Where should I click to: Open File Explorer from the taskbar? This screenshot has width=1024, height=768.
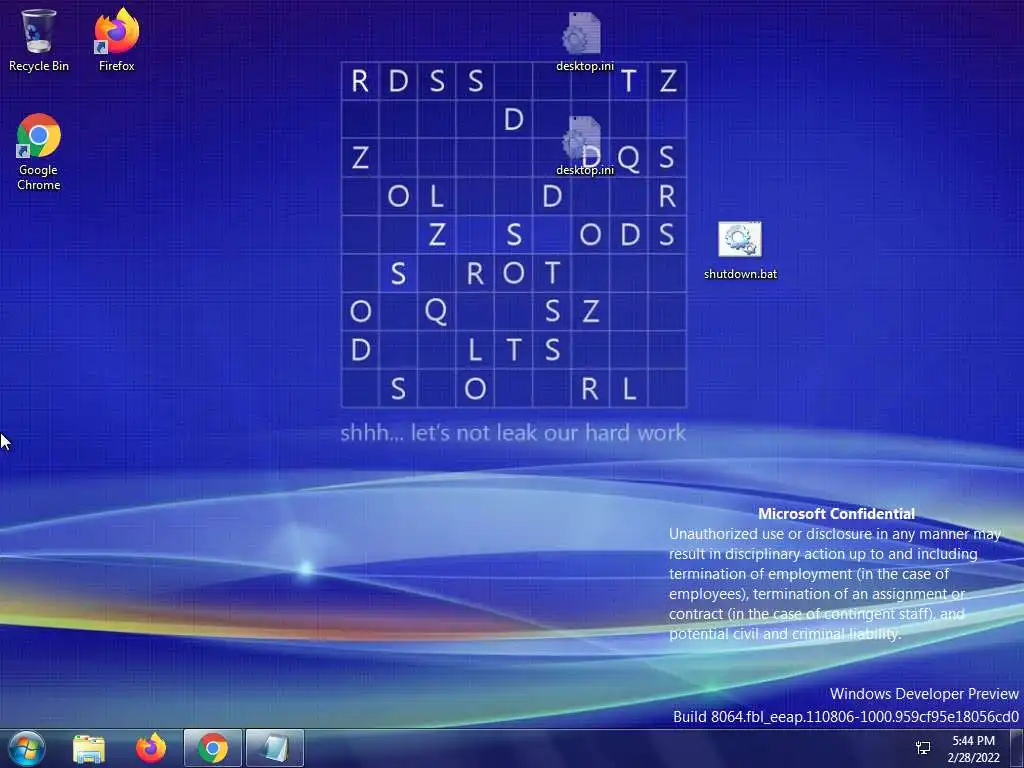89,748
